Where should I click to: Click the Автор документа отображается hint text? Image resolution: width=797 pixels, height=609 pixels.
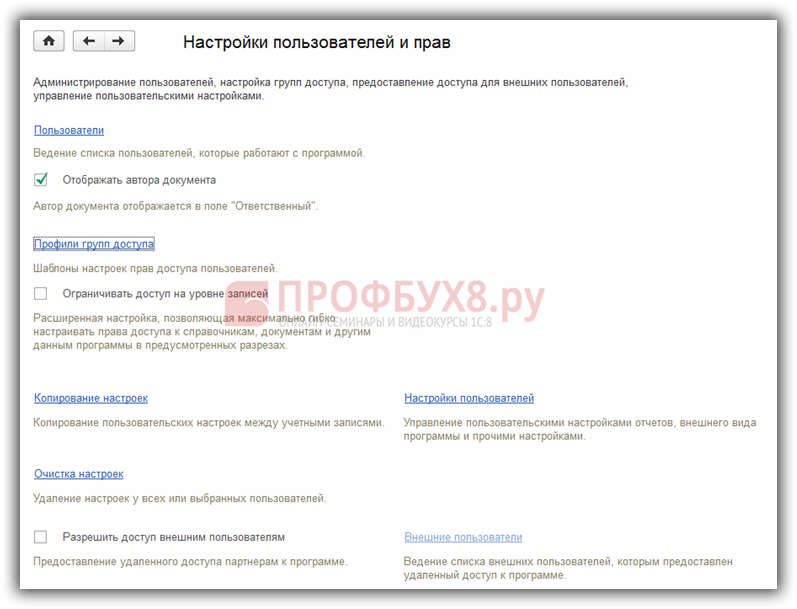[176, 205]
